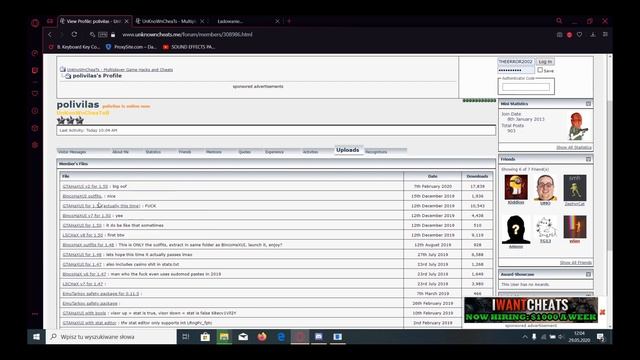Open the About Me profile tab

coord(120,152)
